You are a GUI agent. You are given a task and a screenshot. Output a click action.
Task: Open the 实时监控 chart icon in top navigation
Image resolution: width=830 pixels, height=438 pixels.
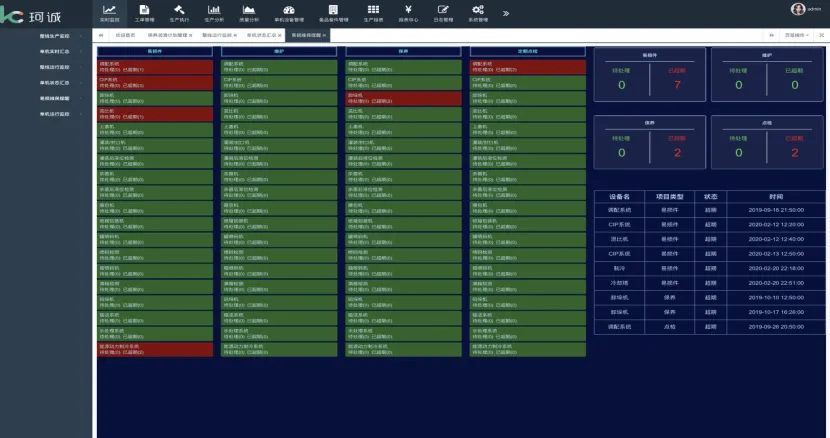pos(109,9)
